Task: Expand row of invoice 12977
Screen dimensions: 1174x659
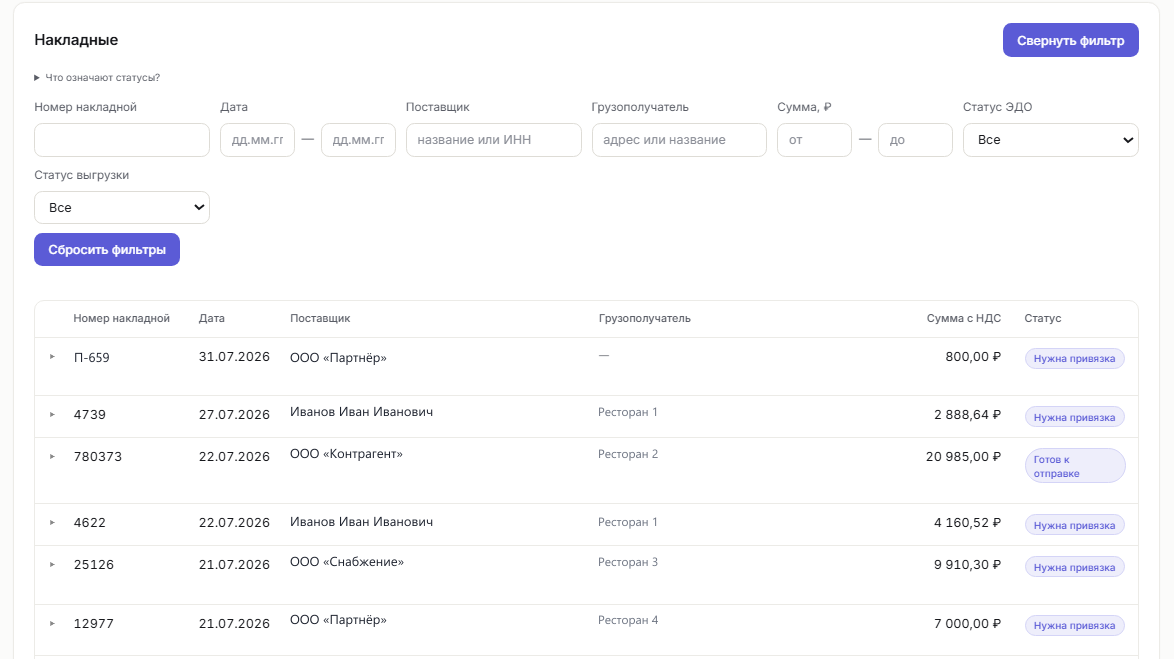Action: 52,623
